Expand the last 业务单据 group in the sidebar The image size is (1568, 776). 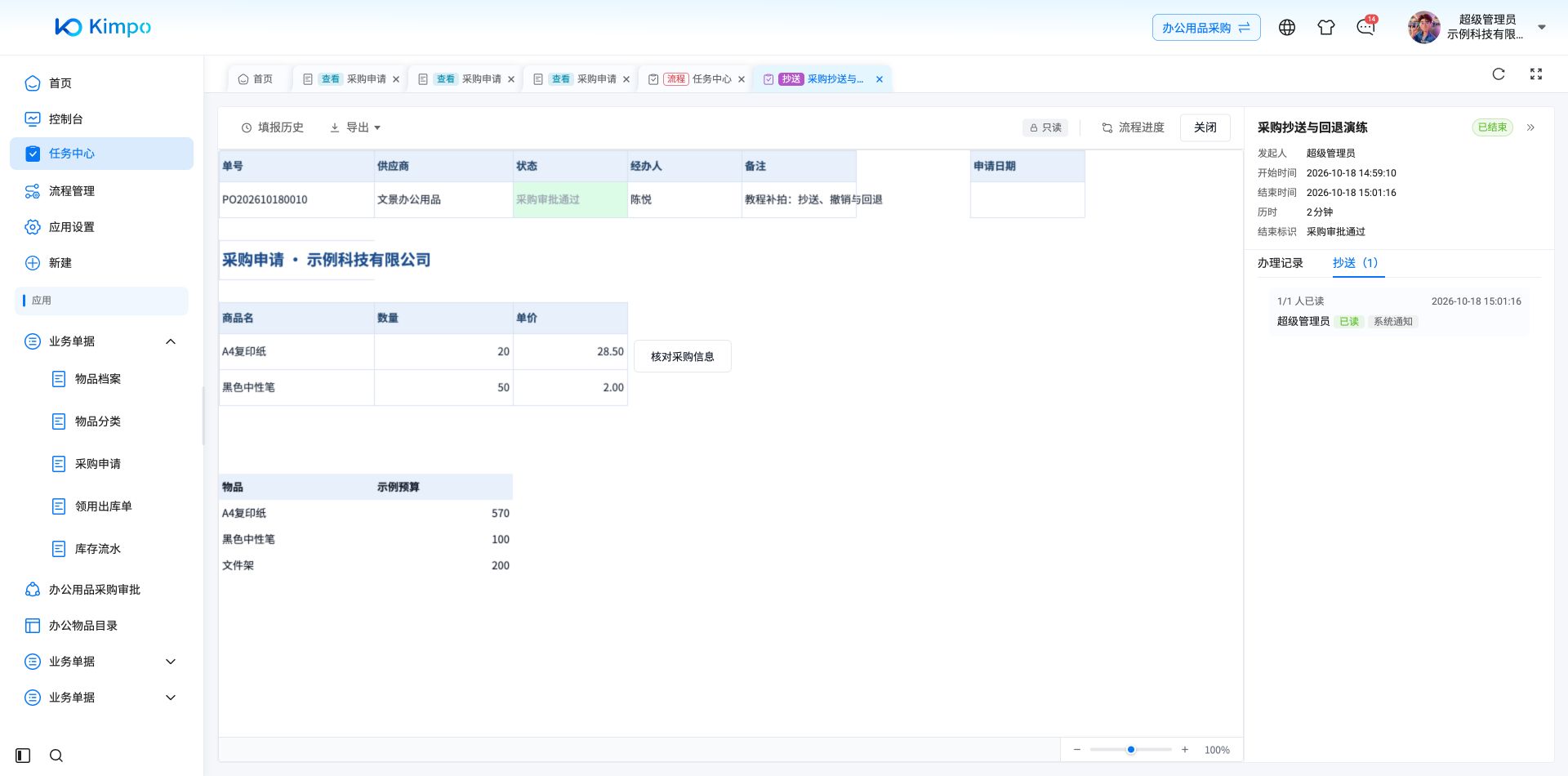pos(171,698)
